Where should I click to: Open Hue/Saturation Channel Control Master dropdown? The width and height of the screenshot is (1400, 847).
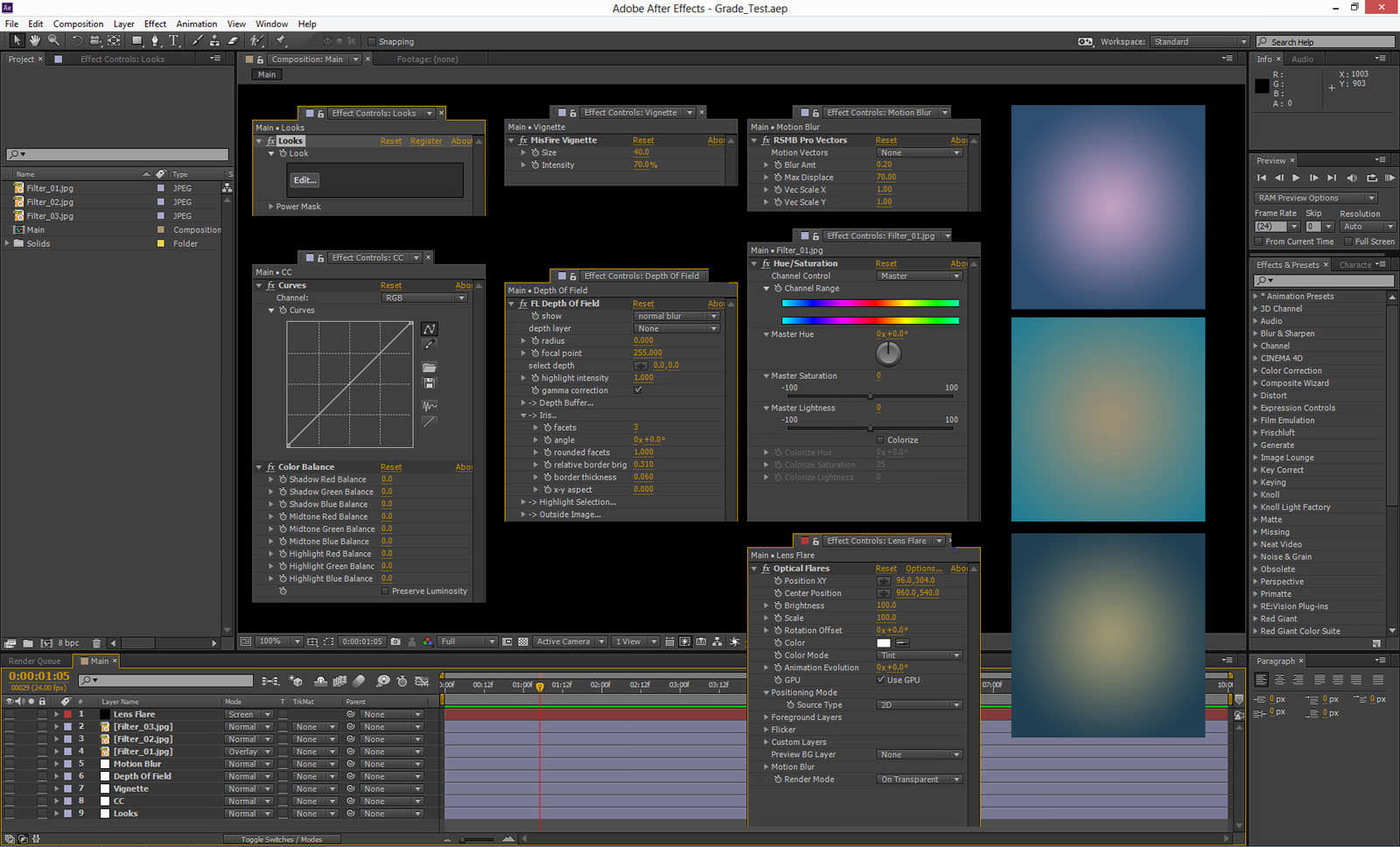pyautogui.click(x=920, y=276)
